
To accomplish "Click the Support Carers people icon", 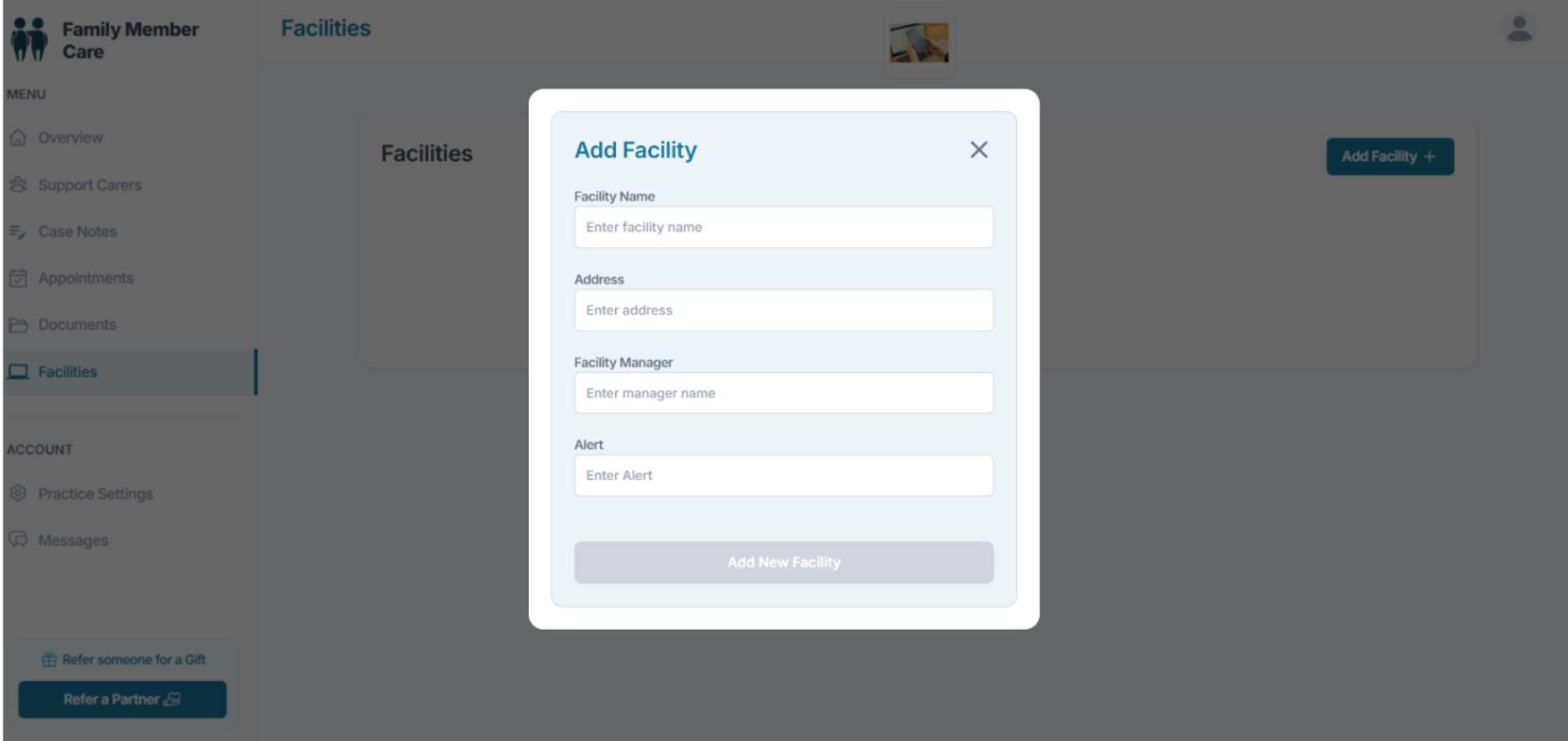I will point(18,184).
